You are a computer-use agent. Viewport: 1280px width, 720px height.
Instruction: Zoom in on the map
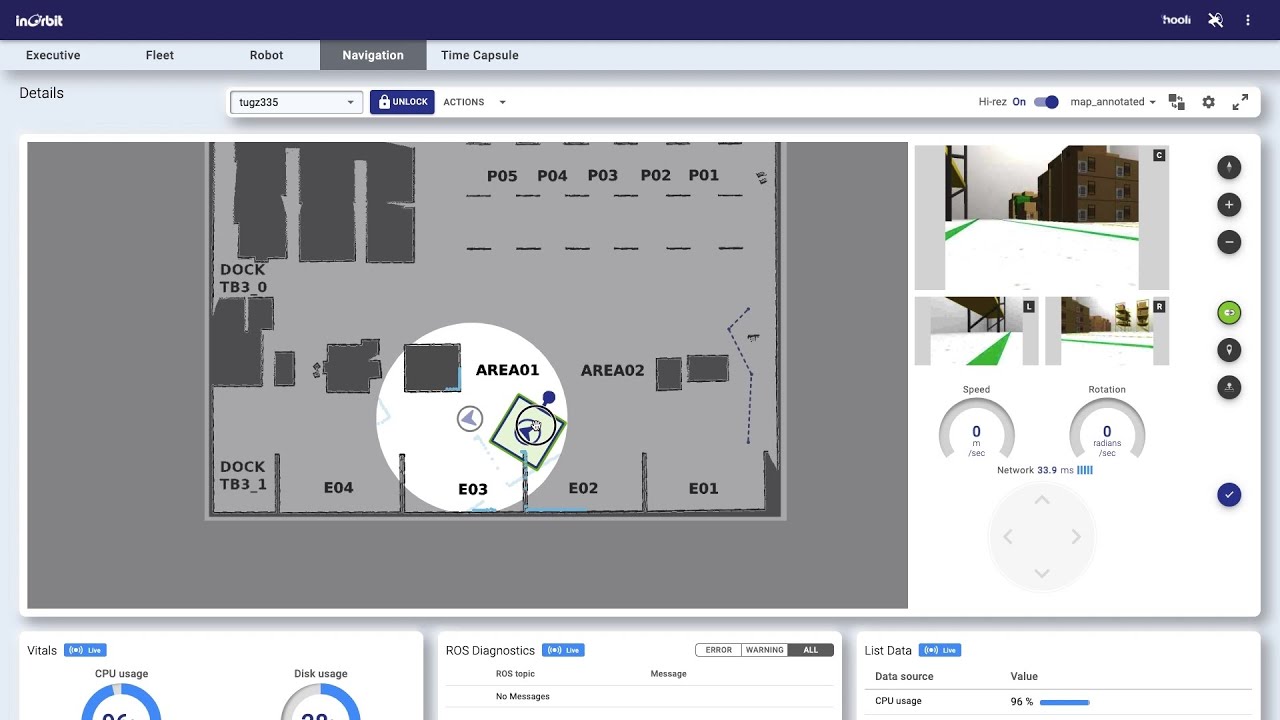1229,205
